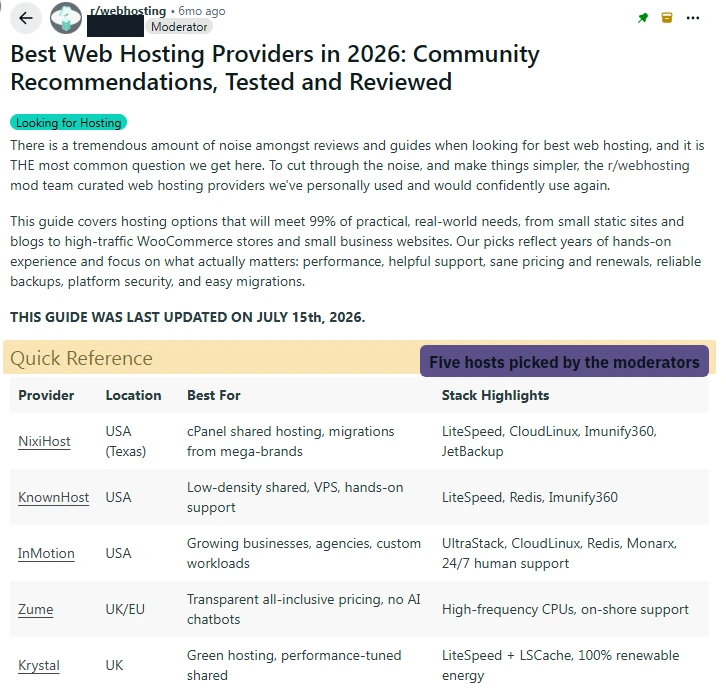Click the InMotion row's 'USA' location cell

(119, 553)
